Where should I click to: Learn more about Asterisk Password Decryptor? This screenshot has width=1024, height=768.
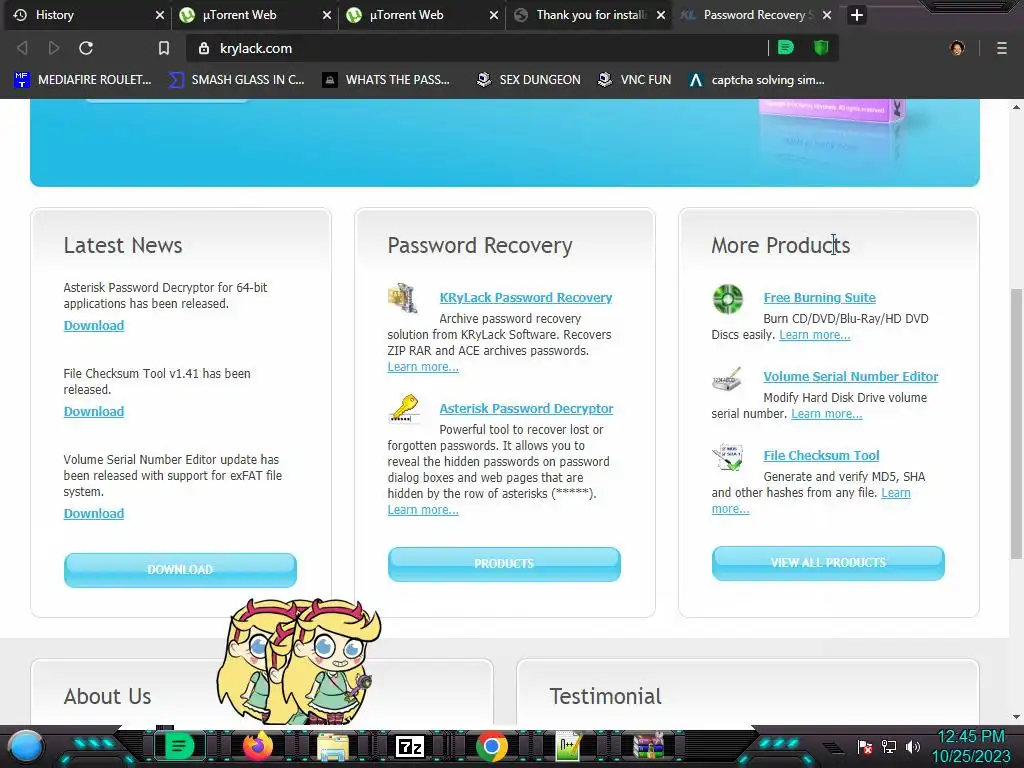click(423, 509)
